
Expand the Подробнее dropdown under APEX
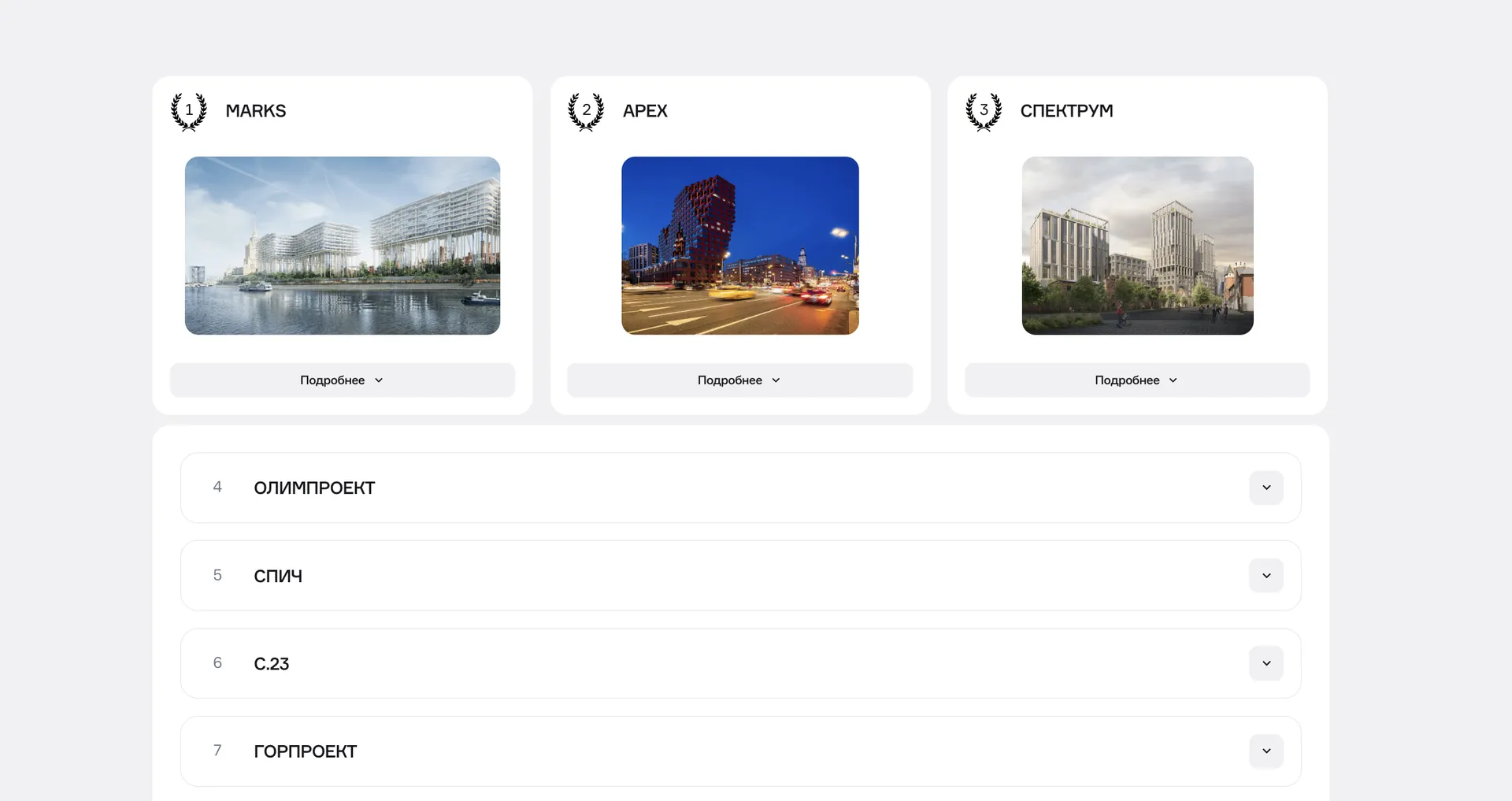[739, 380]
